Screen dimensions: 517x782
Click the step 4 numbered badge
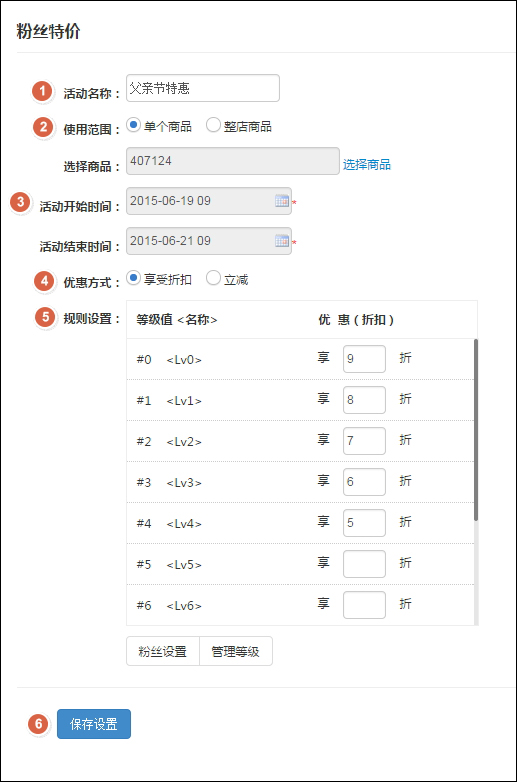[44, 281]
